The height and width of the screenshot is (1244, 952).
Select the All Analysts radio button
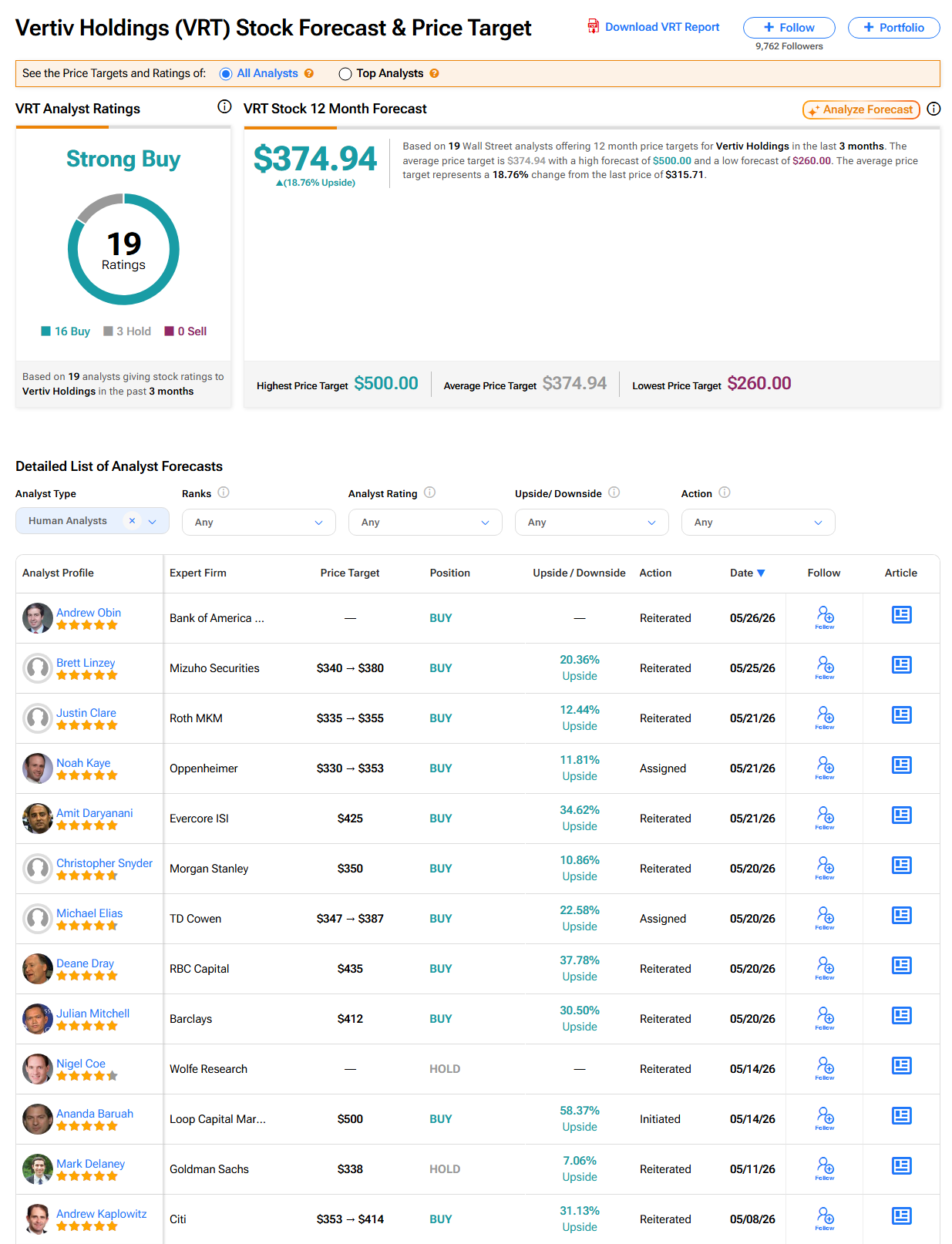226,74
